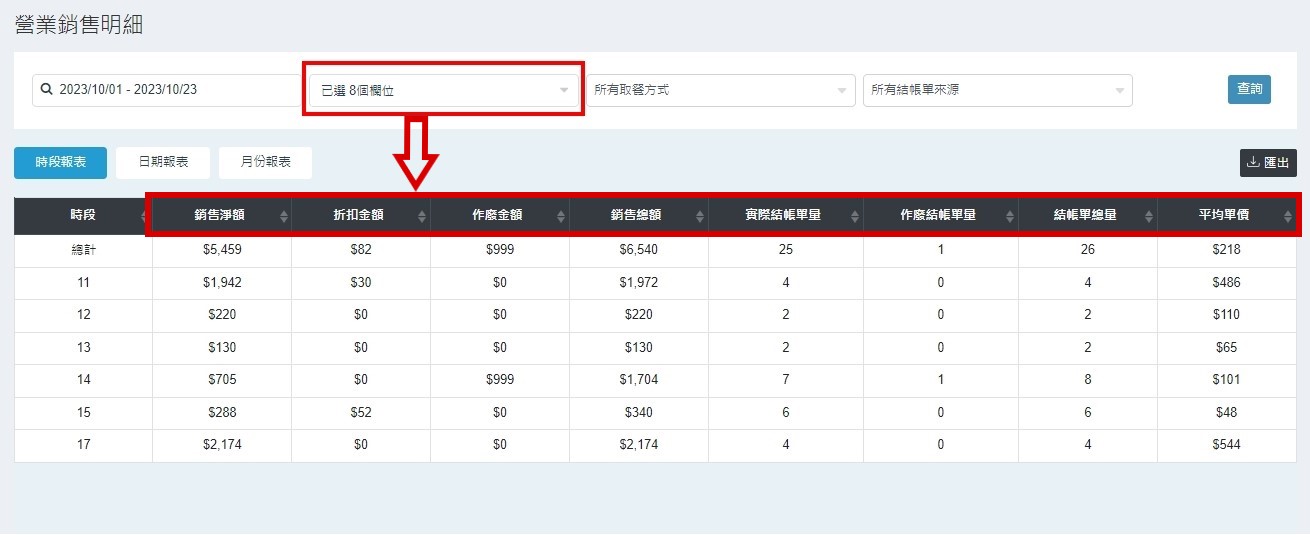The image size is (1310, 535).
Task: Switch to the 月份報表 tab
Action: pyautogui.click(x=265, y=162)
